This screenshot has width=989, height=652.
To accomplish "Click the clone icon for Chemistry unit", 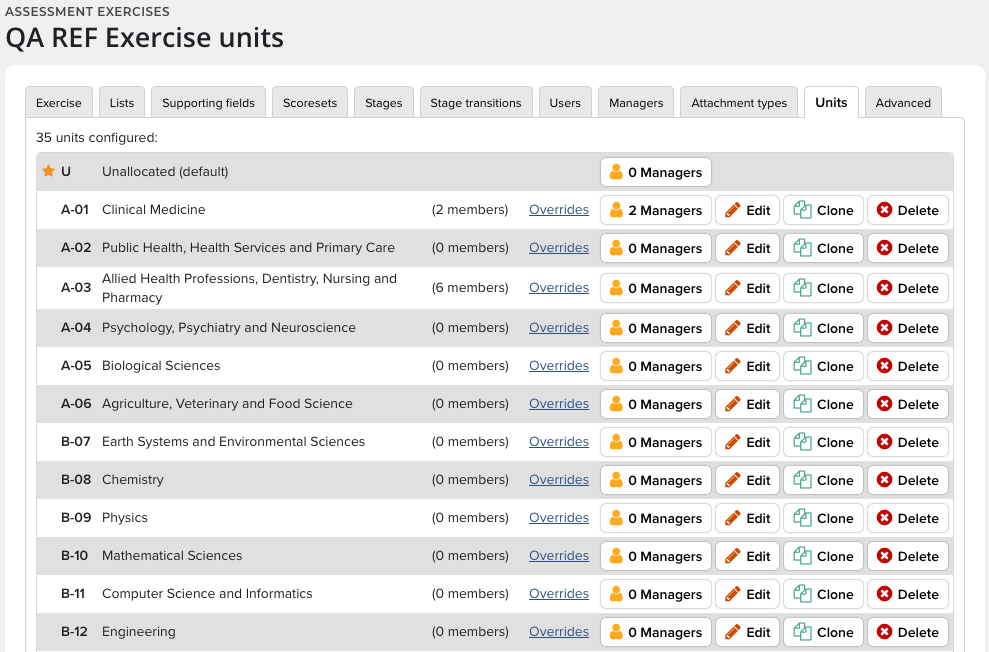I will tap(802, 480).
